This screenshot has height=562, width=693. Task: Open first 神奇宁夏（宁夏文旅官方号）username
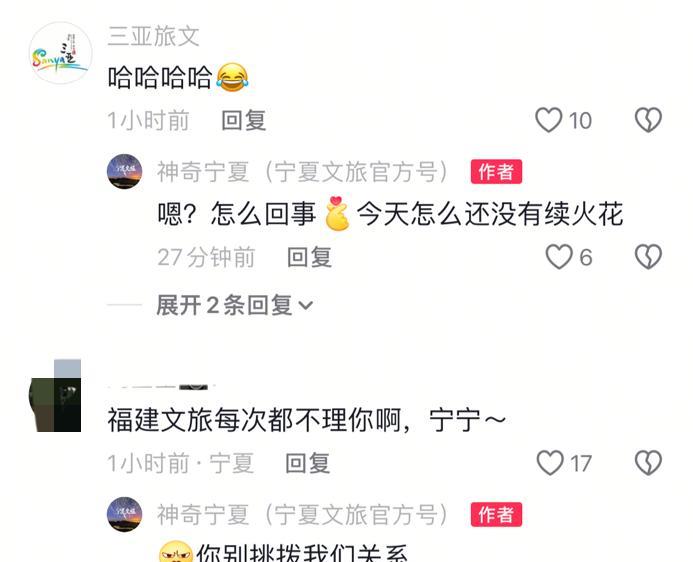tap(303, 172)
